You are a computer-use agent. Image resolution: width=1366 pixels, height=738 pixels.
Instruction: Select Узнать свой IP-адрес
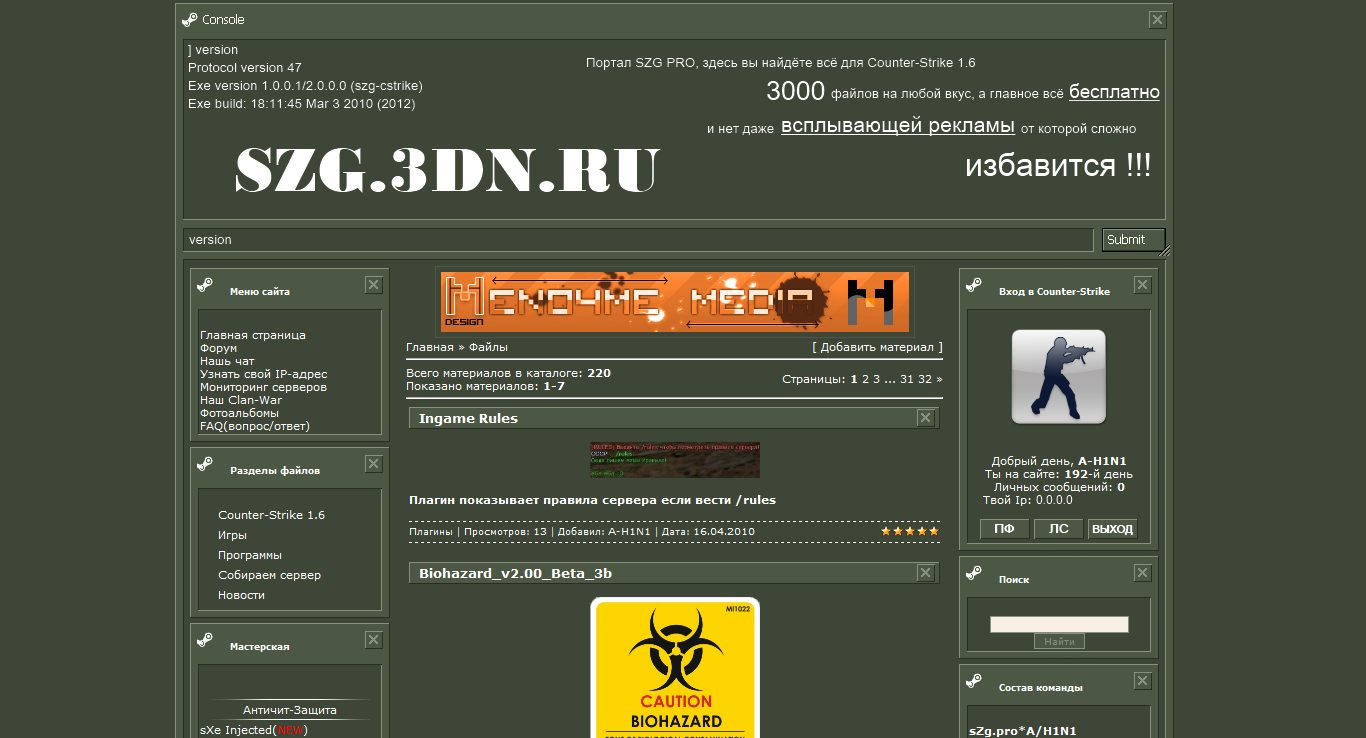coord(263,374)
